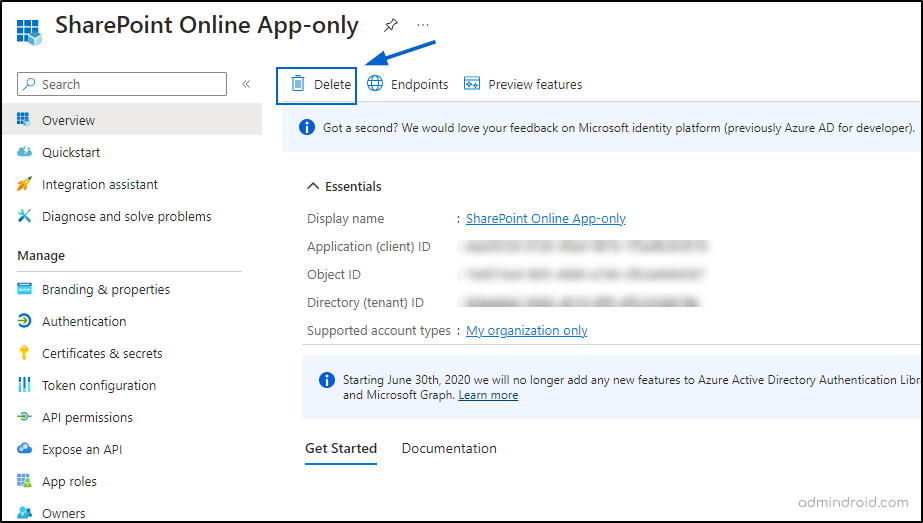This screenshot has height=523, width=923.
Task: Open the SharePoint Online App-only display name link
Action: pyautogui.click(x=546, y=219)
